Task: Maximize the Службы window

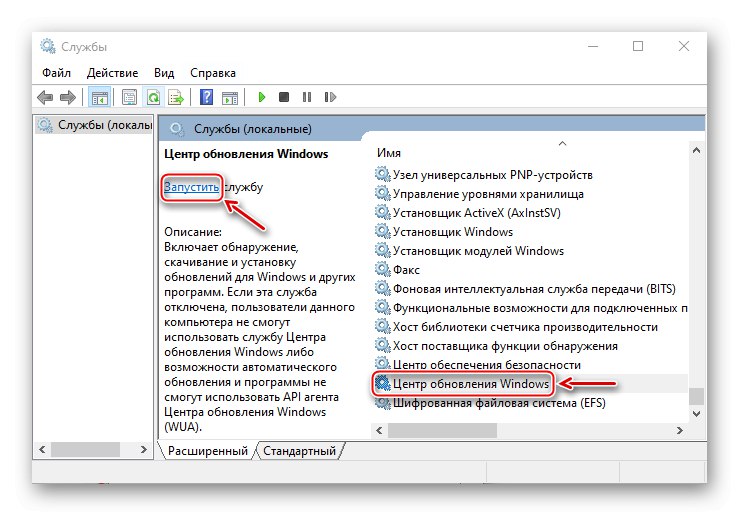Action: 638,46
